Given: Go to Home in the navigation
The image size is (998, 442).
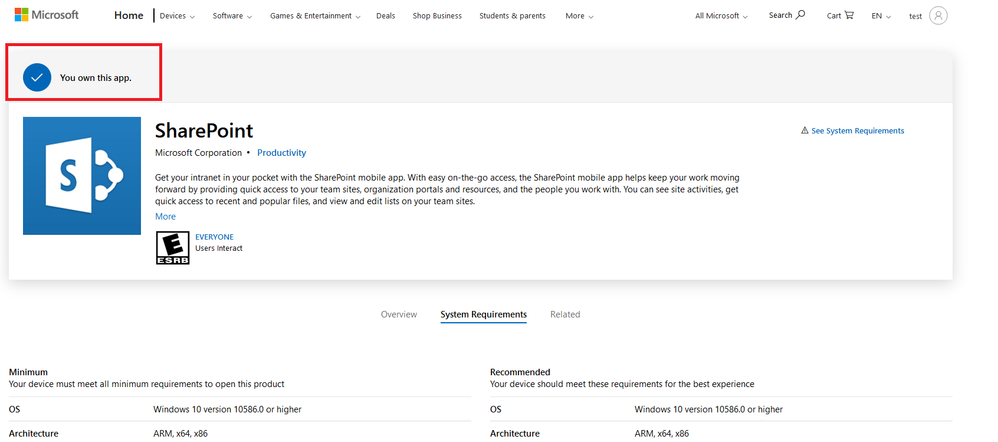Looking at the screenshot, I should click(x=129, y=15).
